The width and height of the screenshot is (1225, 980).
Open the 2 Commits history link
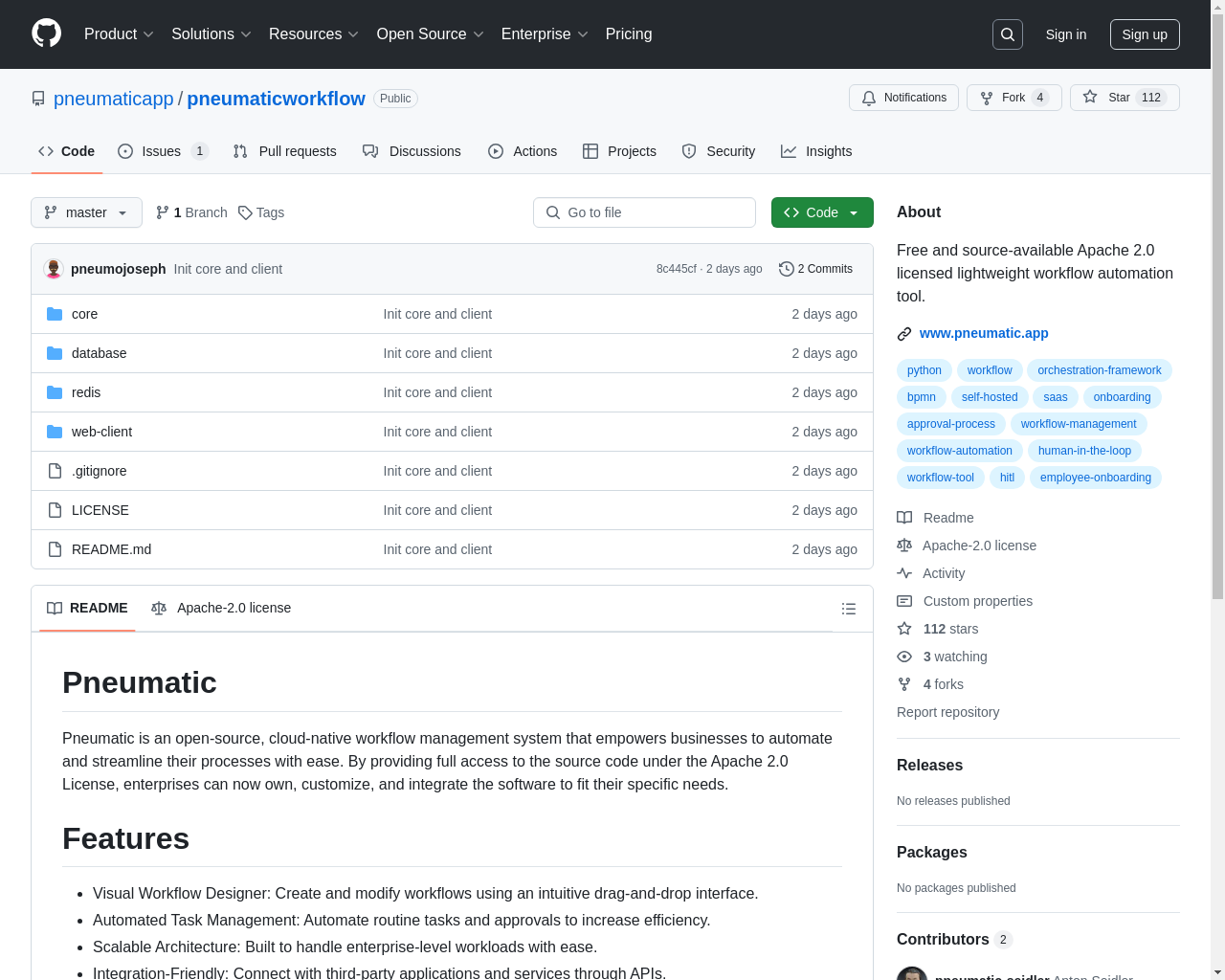click(816, 269)
